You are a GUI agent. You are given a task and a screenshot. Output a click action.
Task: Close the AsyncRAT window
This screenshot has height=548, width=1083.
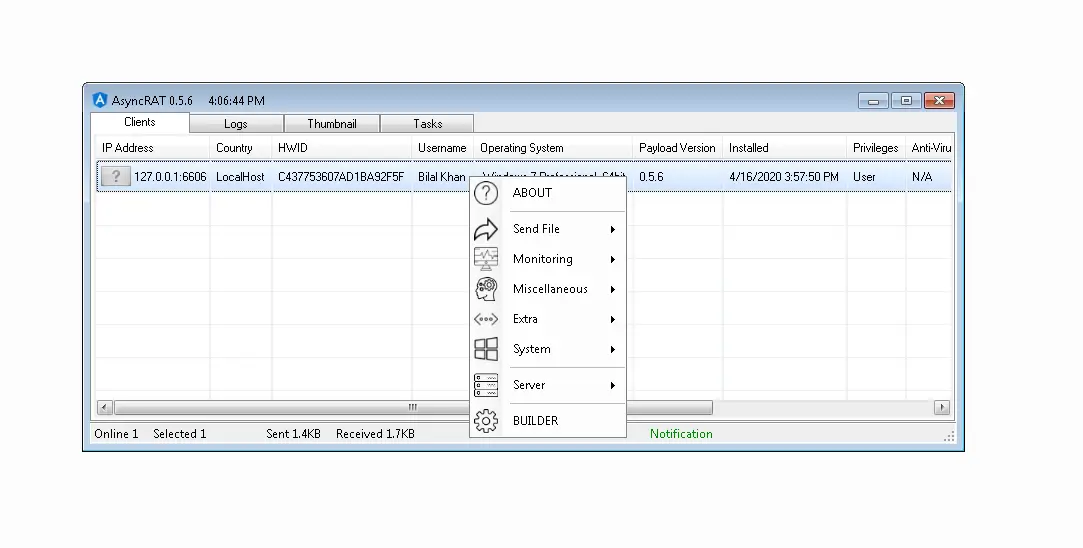(939, 101)
